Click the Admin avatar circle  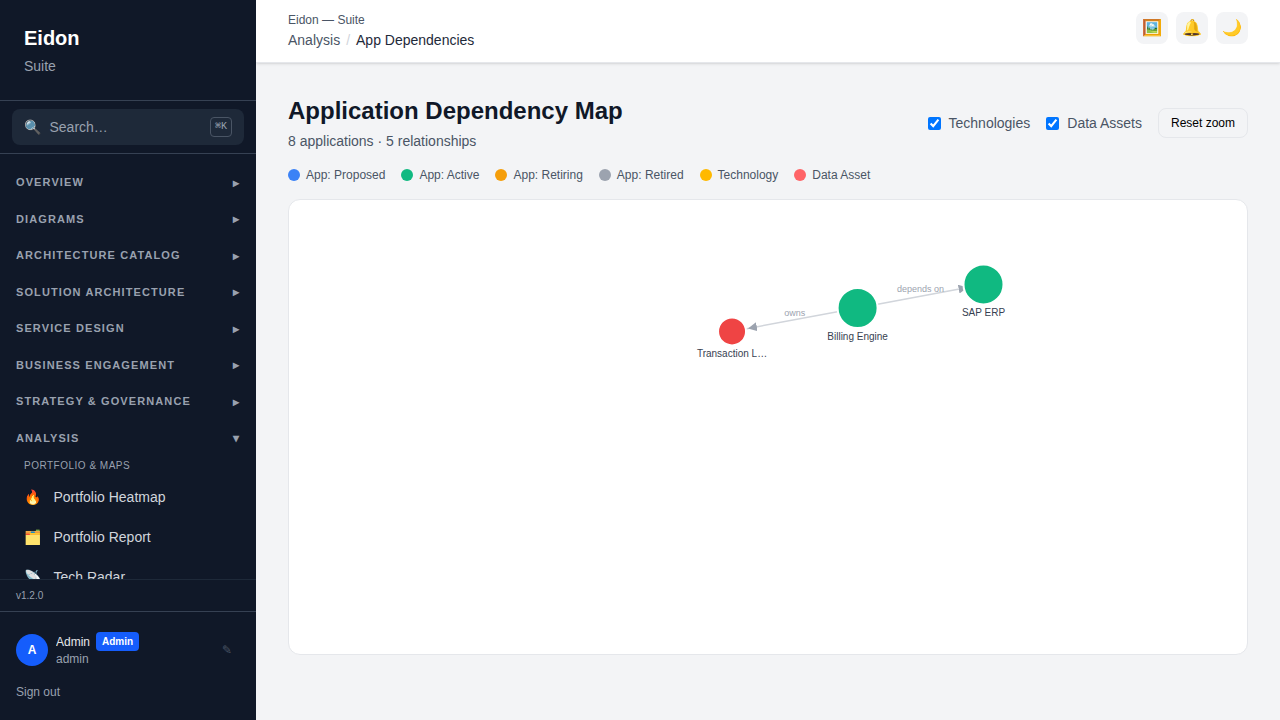pos(32,650)
